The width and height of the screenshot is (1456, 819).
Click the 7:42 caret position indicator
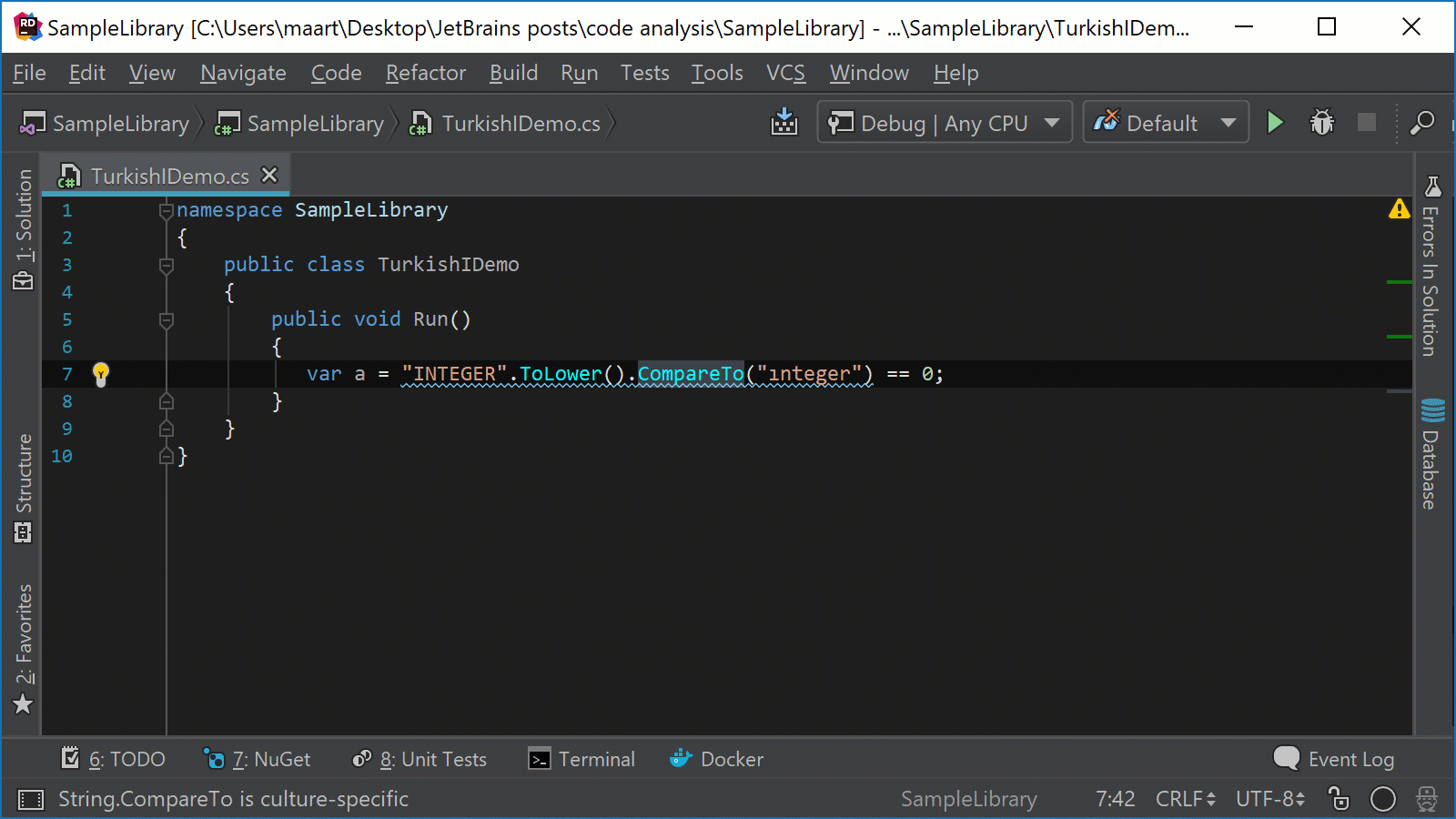point(1115,799)
